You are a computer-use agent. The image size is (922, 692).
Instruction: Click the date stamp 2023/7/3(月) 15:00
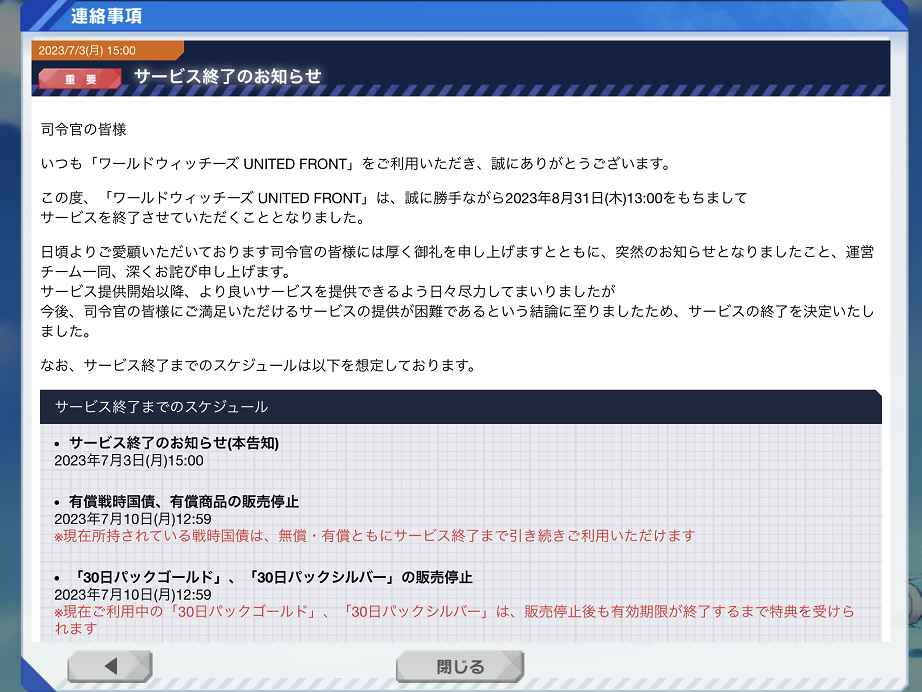(87, 51)
